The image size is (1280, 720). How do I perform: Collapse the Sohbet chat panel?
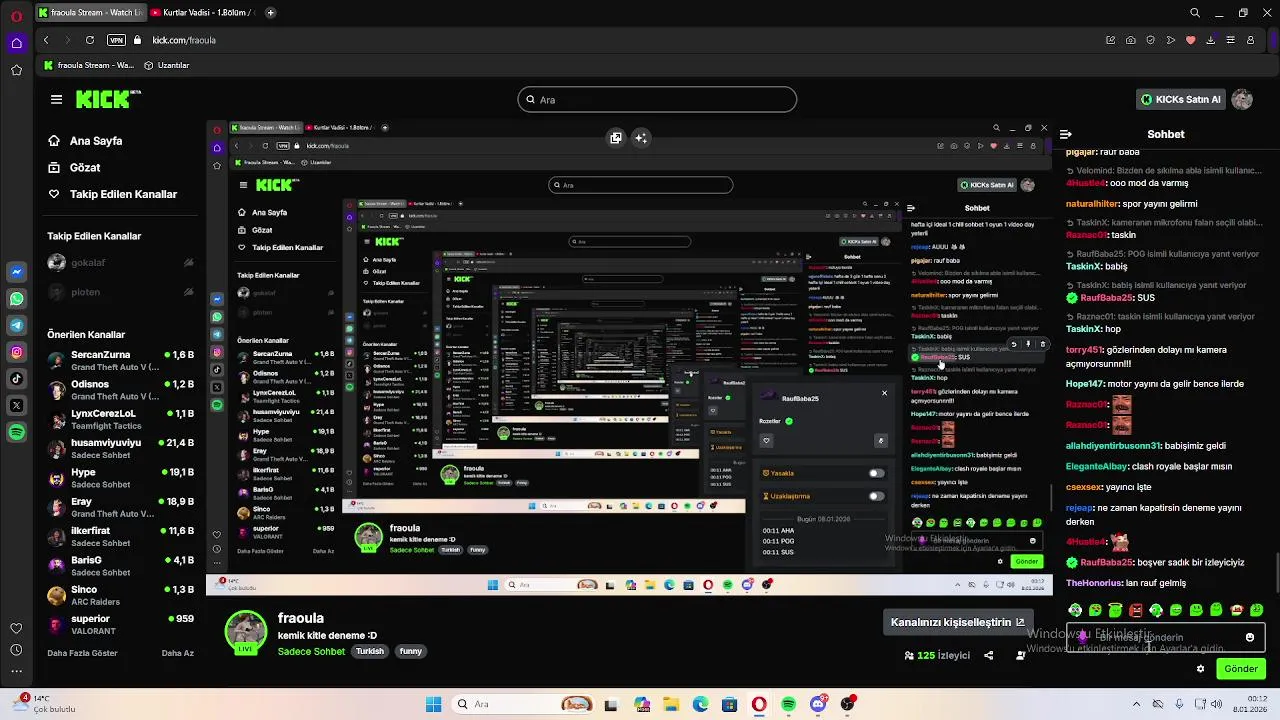tap(1066, 134)
